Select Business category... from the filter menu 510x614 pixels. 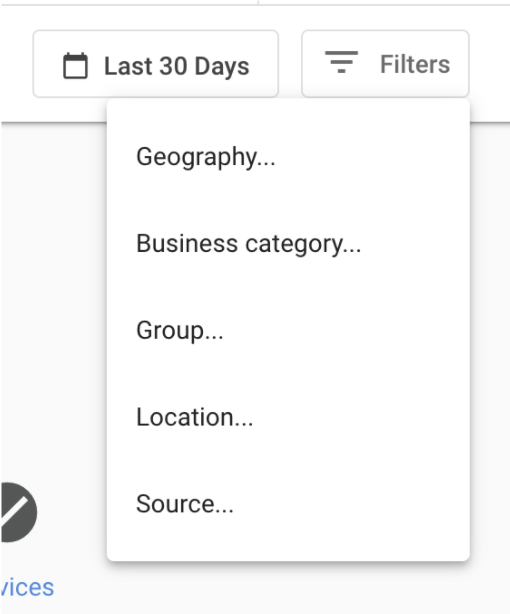[288, 244]
